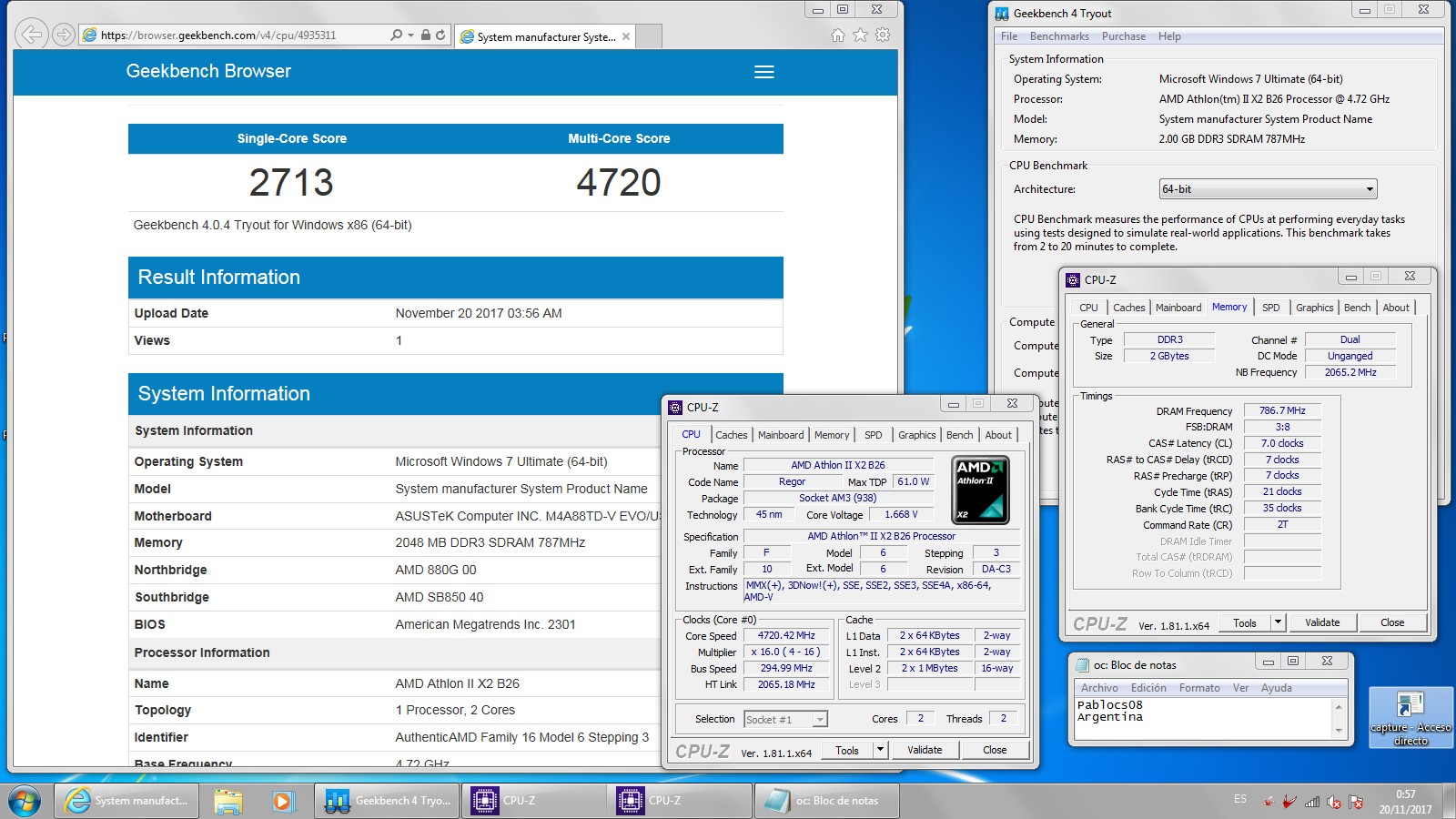Open Windows Media Player taskbar icon

tap(283, 801)
